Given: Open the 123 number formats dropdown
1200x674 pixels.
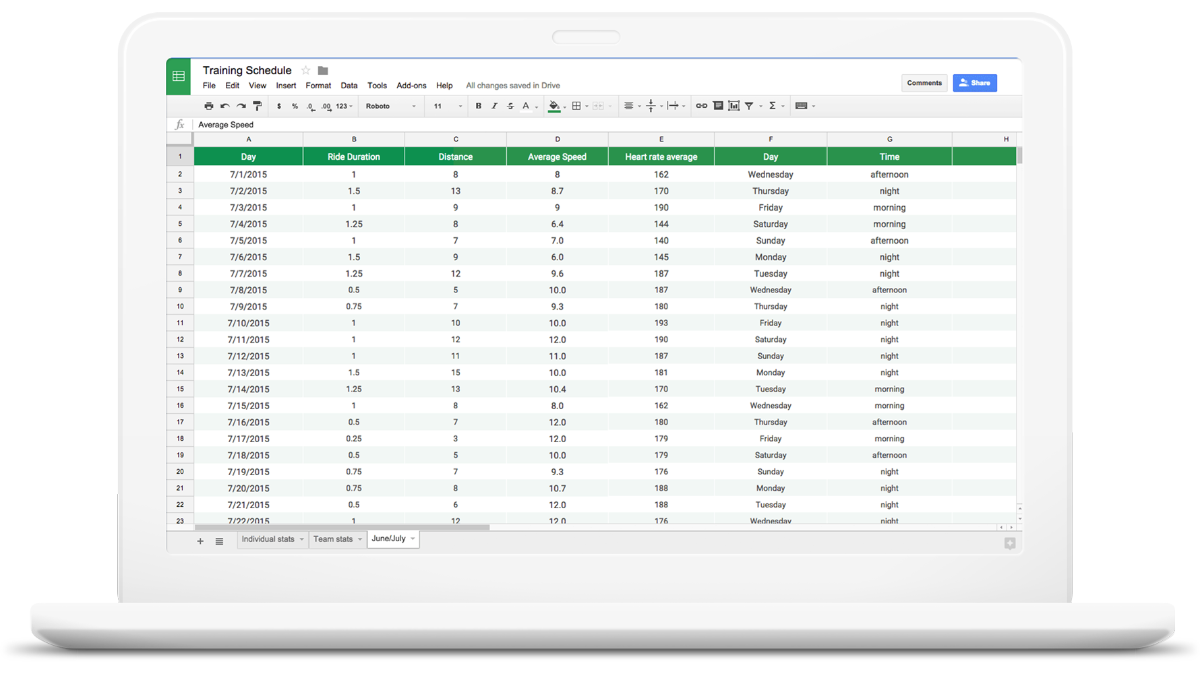Looking at the screenshot, I should tap(344, 106).
